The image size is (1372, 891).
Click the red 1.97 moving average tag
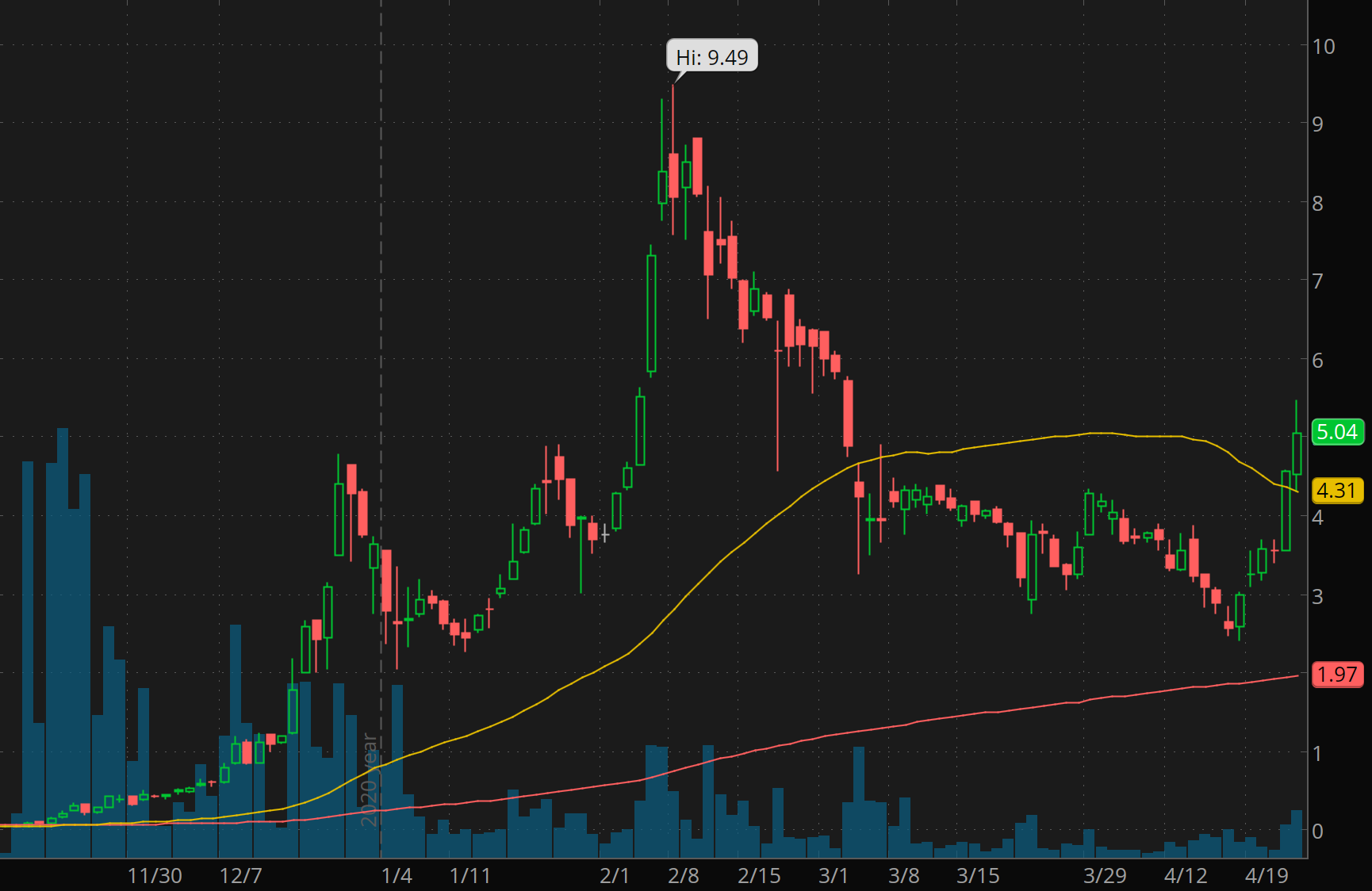[x=1337, y=675]
